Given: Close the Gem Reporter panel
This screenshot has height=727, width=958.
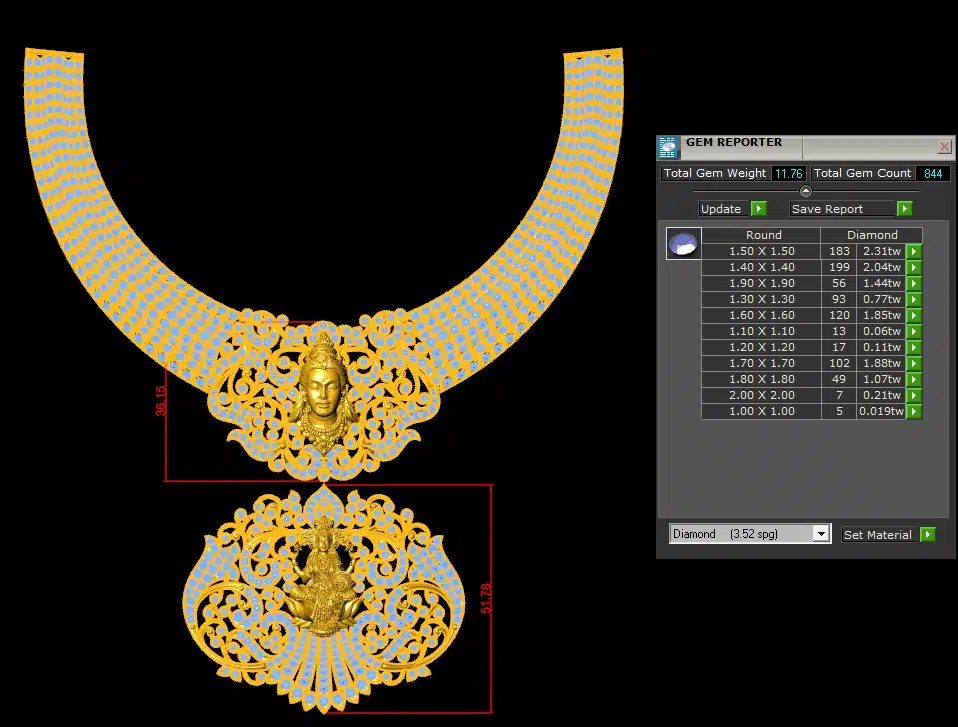Looking at the screenshot, I should (x=943, y=147).
